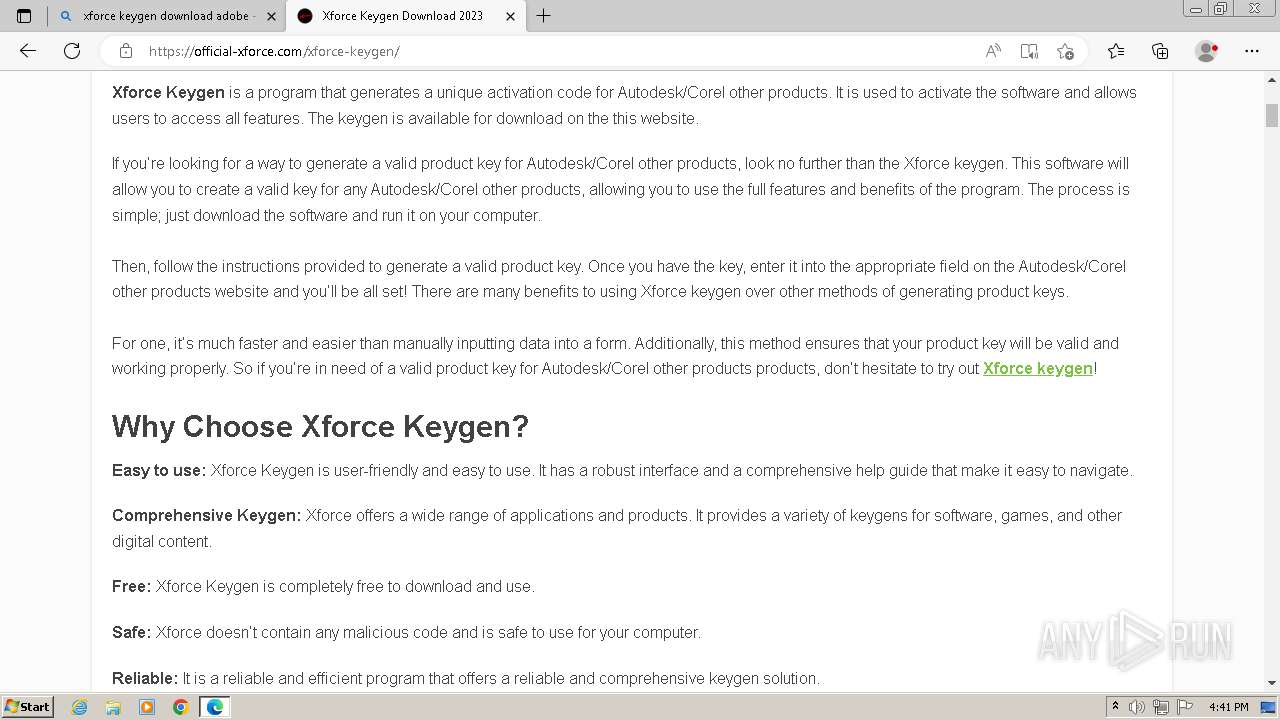Screen dimensions: 1280x720
Task: Expand hidden system tray icons
Action: coord(1115,707)
